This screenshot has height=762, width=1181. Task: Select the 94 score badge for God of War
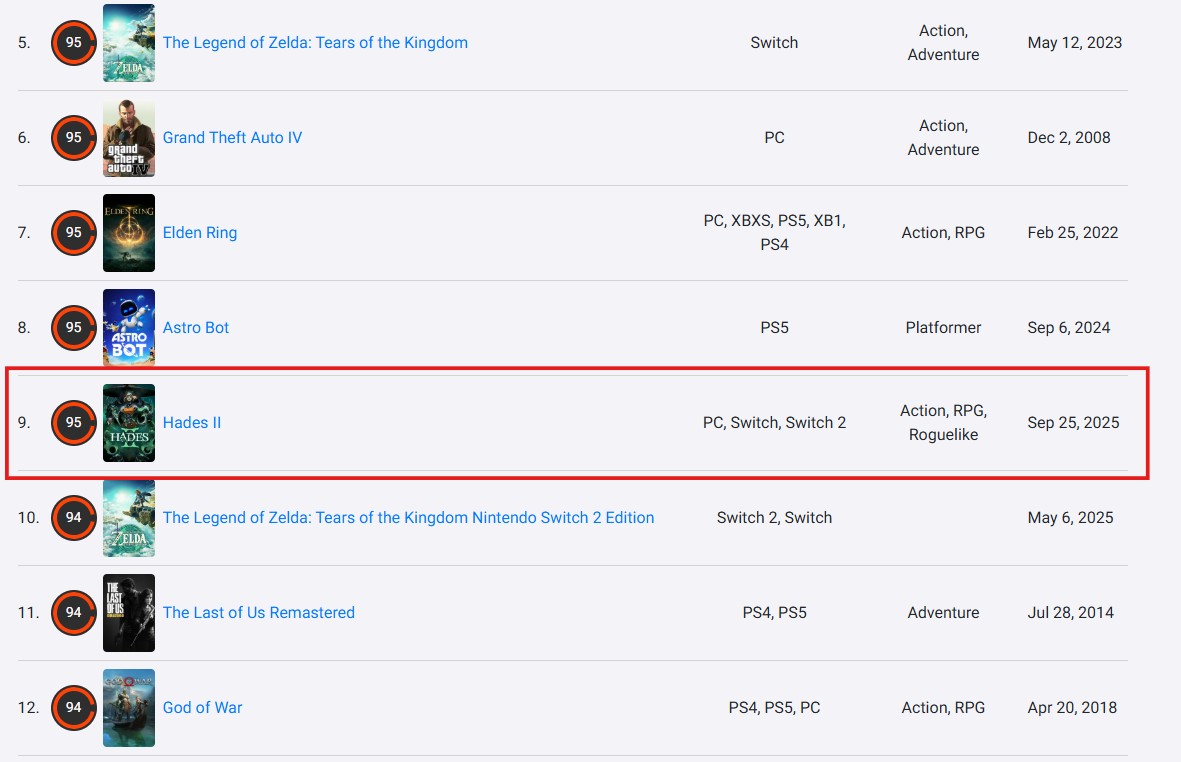point(73,707)
